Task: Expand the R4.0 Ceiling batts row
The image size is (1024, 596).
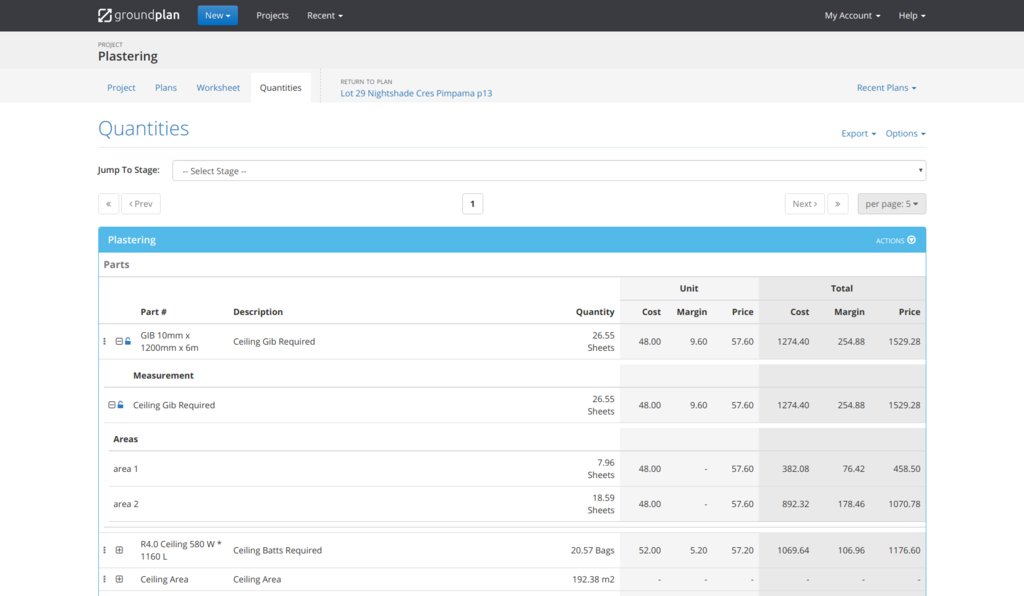Action: (119, 550)
